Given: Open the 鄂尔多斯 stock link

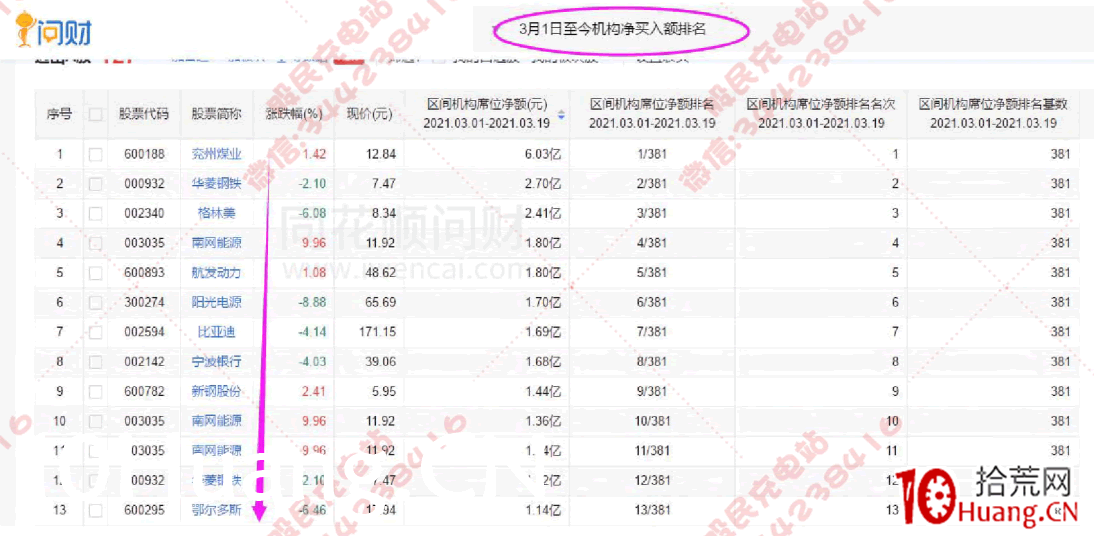Looking at the screenshot, I should point(216,510).
